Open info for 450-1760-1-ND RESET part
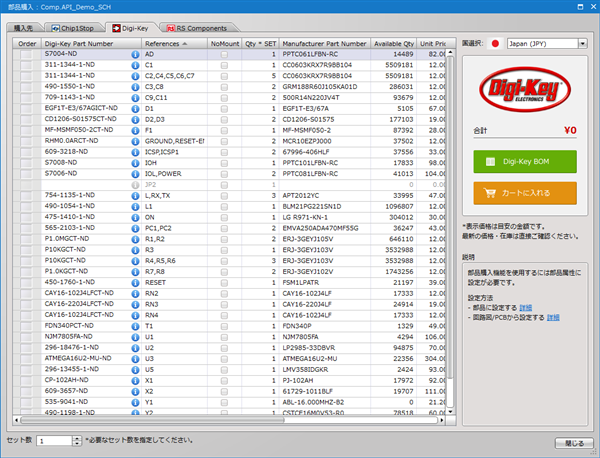 pyautogui.click(x=135, y=283)
